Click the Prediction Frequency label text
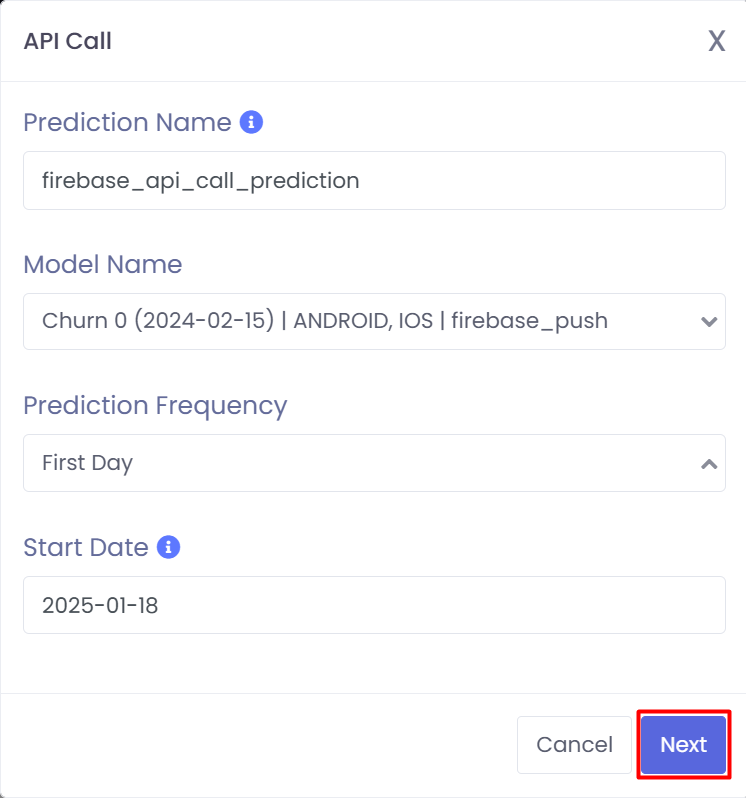The width and height of the screenshot is (746, 798). (x=155, y=406)
